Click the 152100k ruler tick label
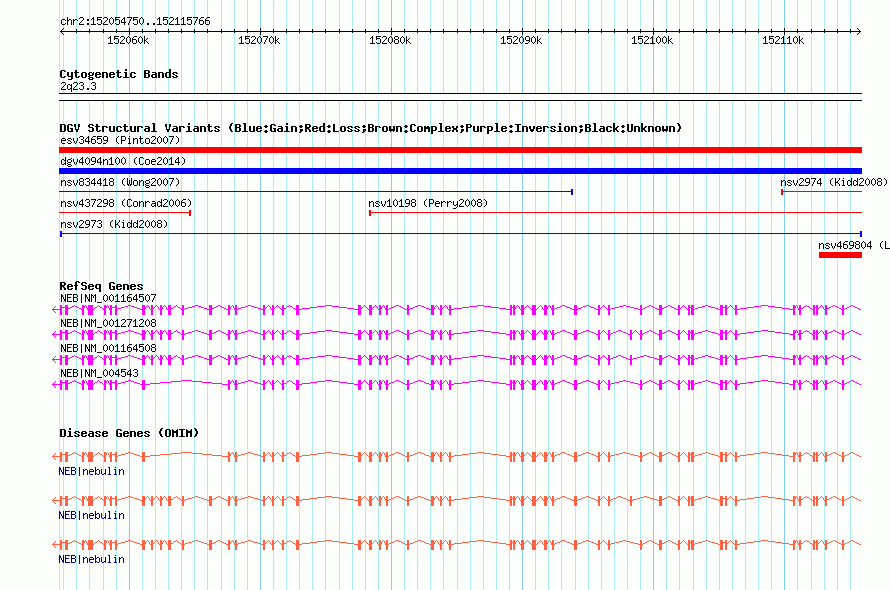890x590 pixels. (x=652, y=40)
